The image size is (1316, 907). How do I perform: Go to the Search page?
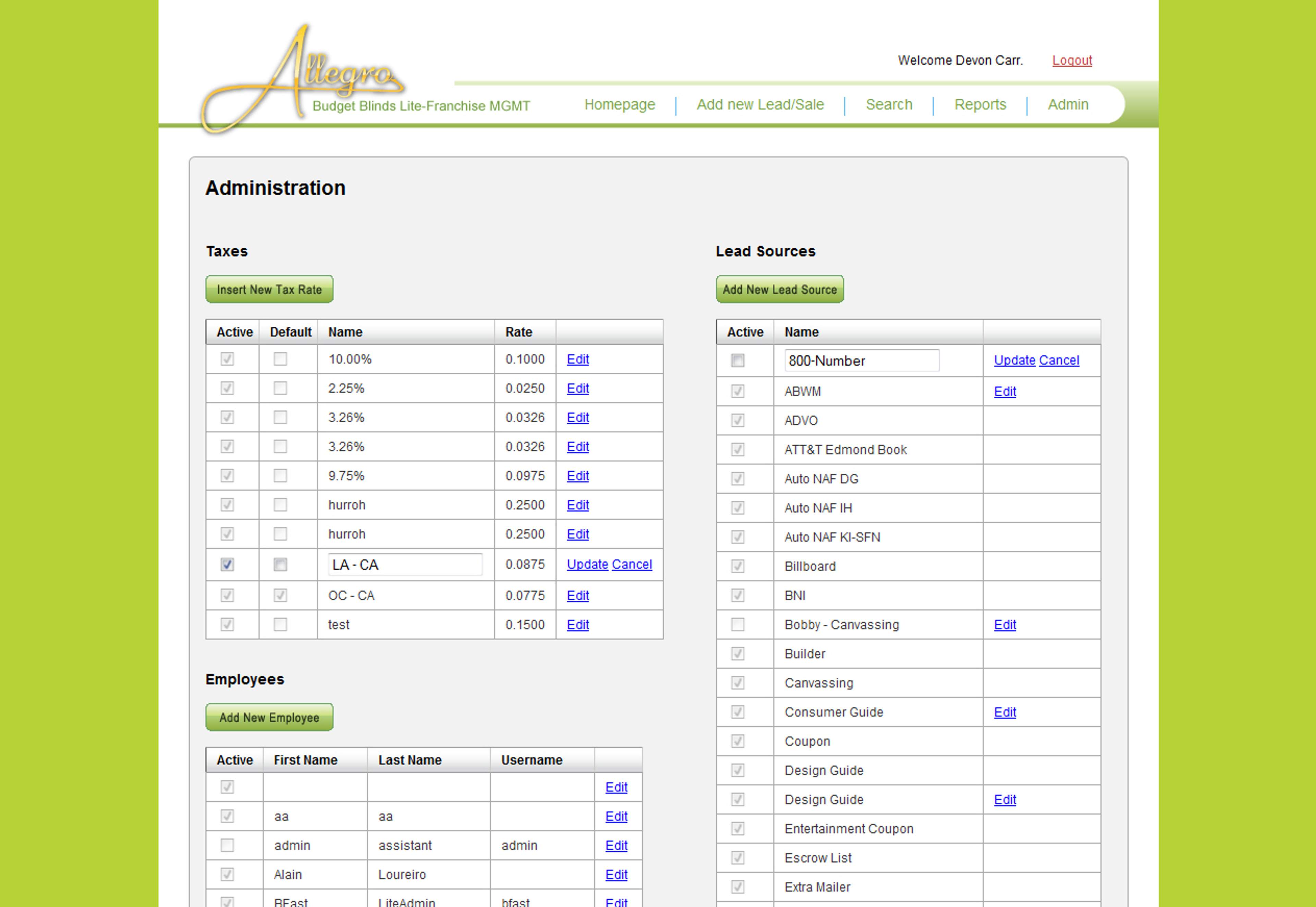coord(889,104)
